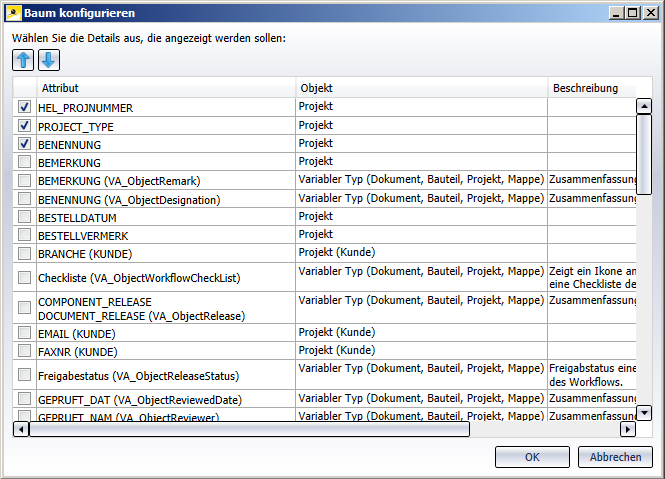Screen dimensions: 665x479
Task: Select the EMAIL (KUNDE) attribute name
Action: (77, 334)
